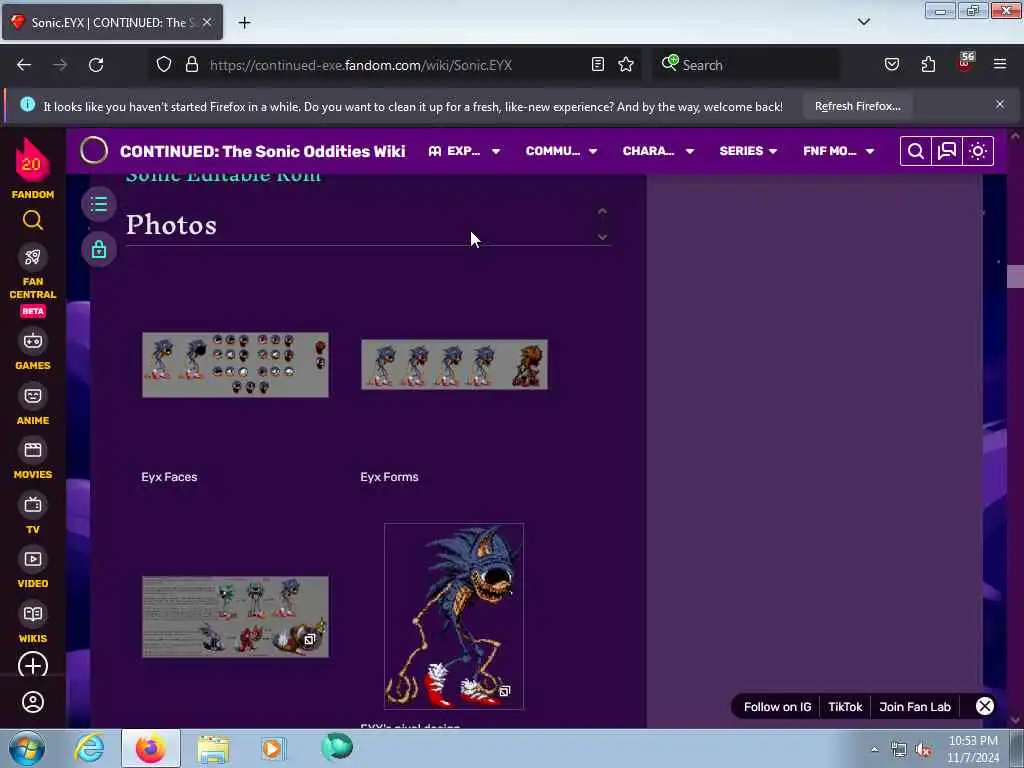Viewport: 1024px width, 768px height.
Task: Click the Refresh Firefox... button
Action: pos(857,106)
